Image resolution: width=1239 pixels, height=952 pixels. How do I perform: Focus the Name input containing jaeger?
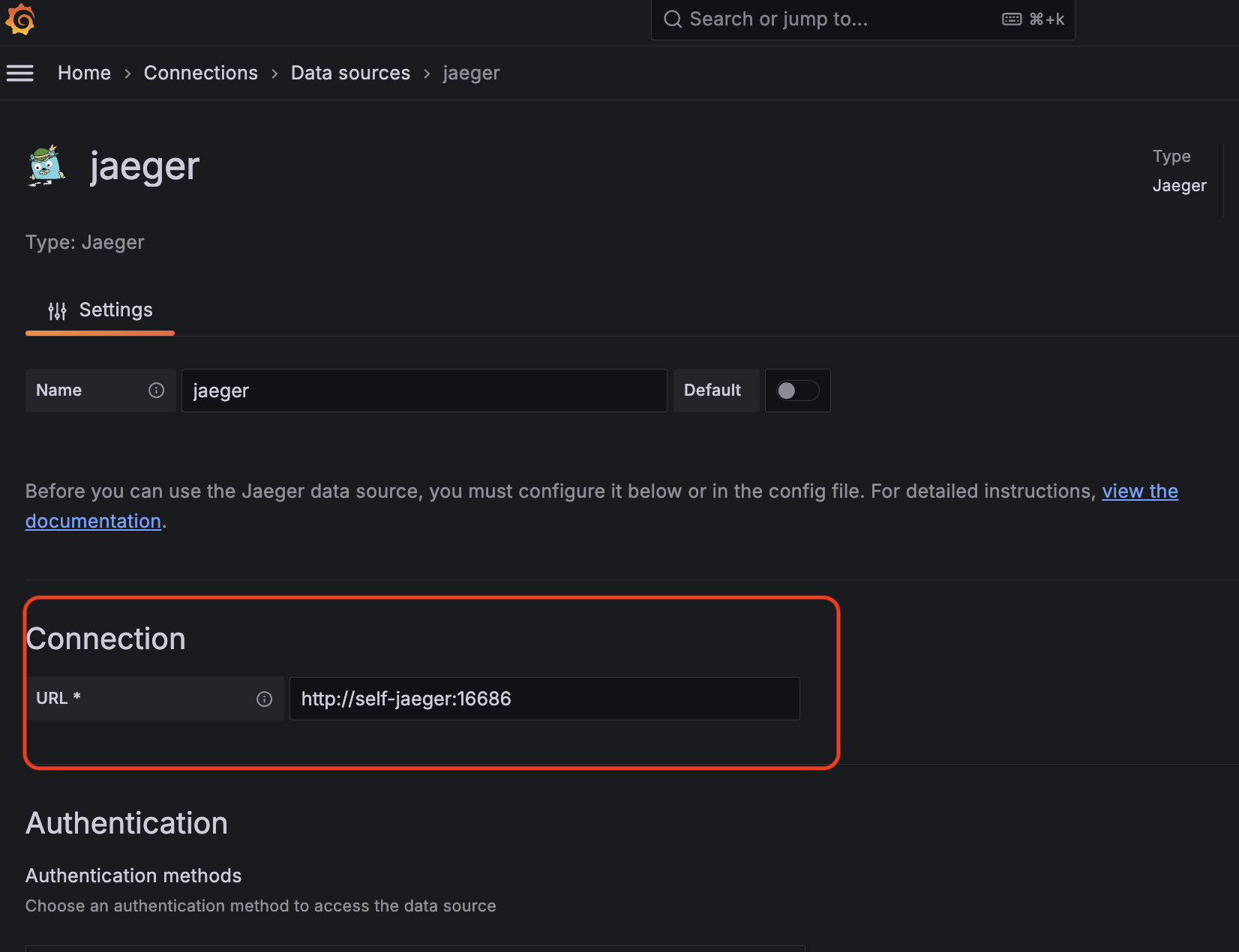click(x=424, y=391)
